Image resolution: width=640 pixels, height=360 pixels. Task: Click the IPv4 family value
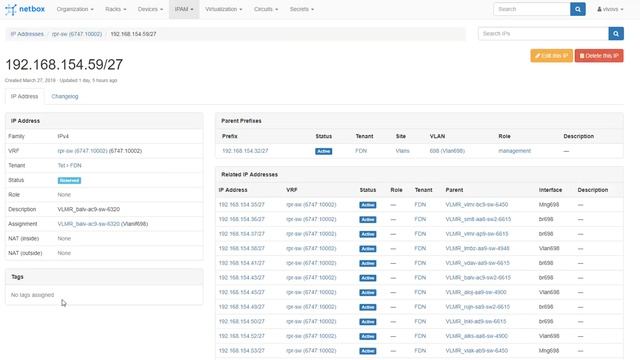63,136
